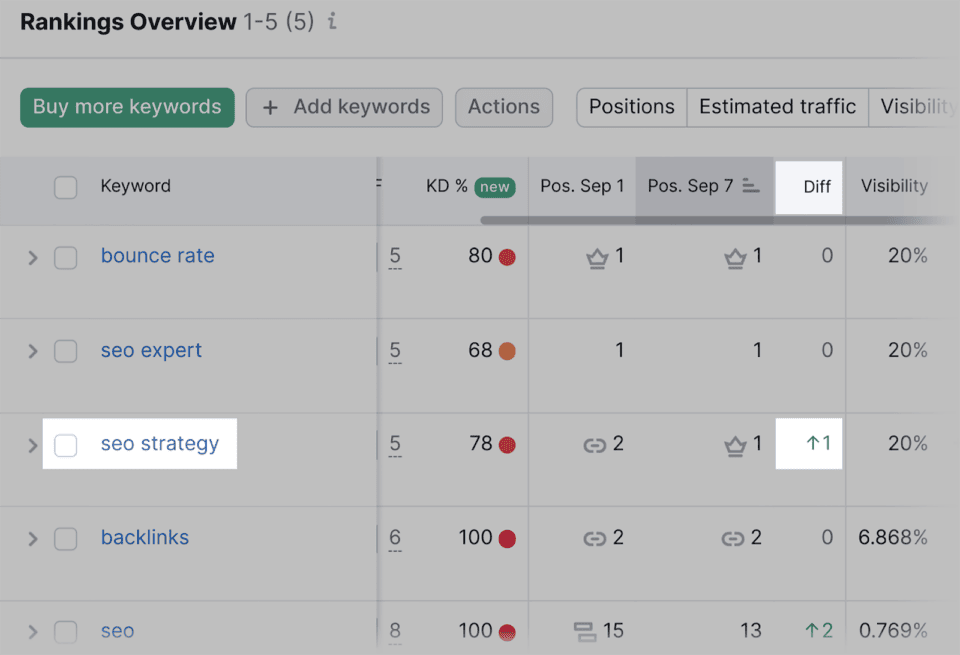960x655 pixels.
Task: Click the crown icon in seo strategy Sep 7 position
Action: (x=735, y=445)
